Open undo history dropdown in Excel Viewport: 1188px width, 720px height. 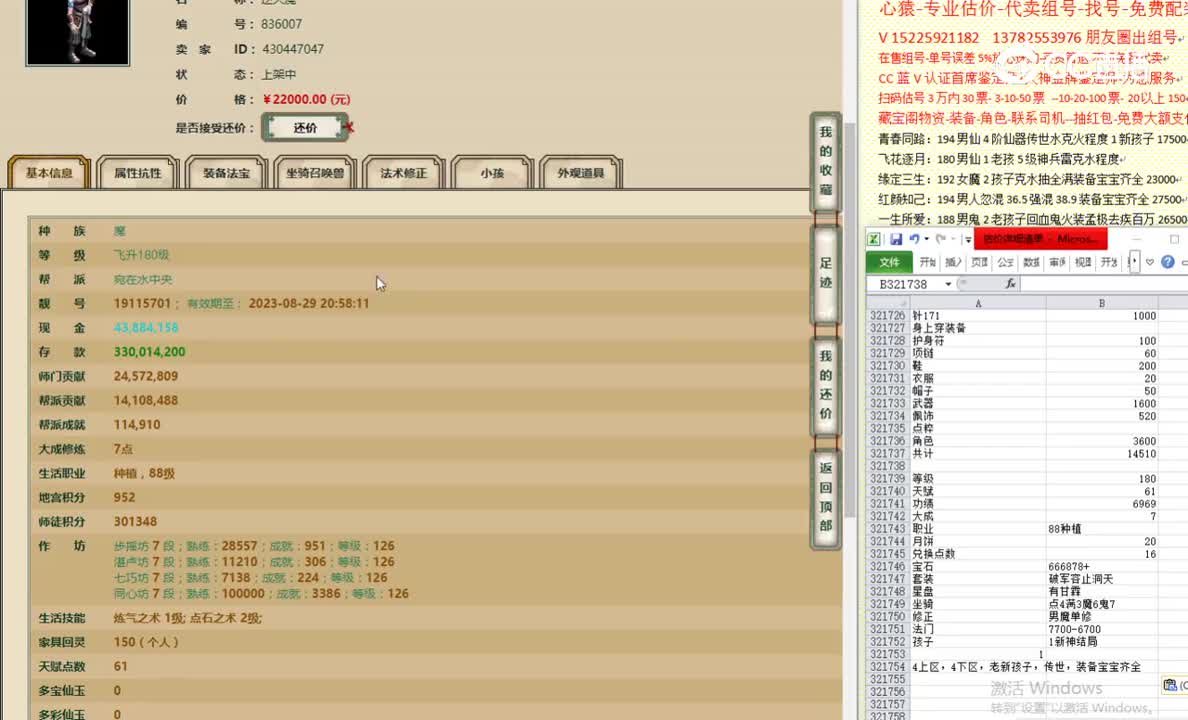tap(927, 239)
